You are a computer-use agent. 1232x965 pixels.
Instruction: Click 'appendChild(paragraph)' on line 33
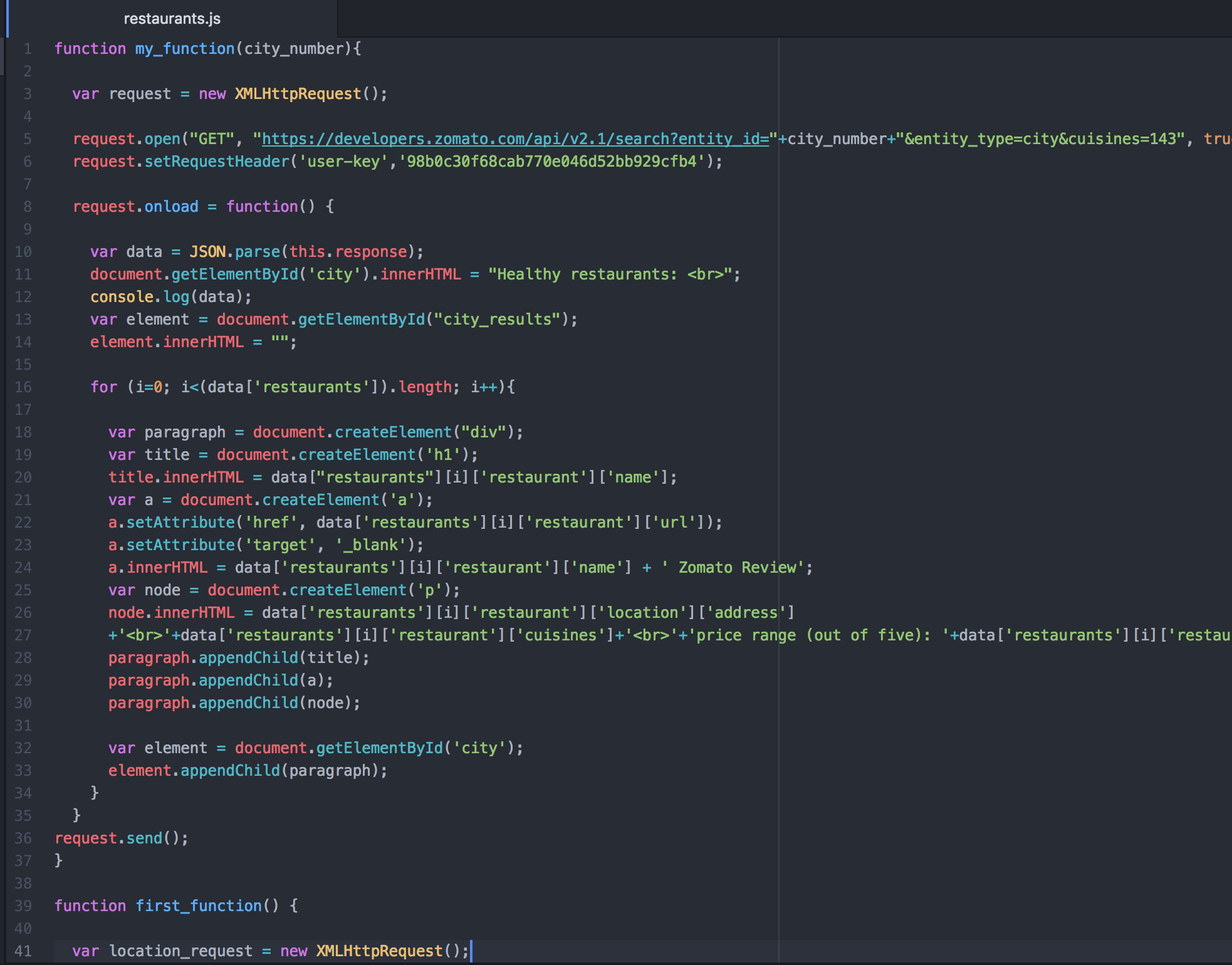[280, 770]
